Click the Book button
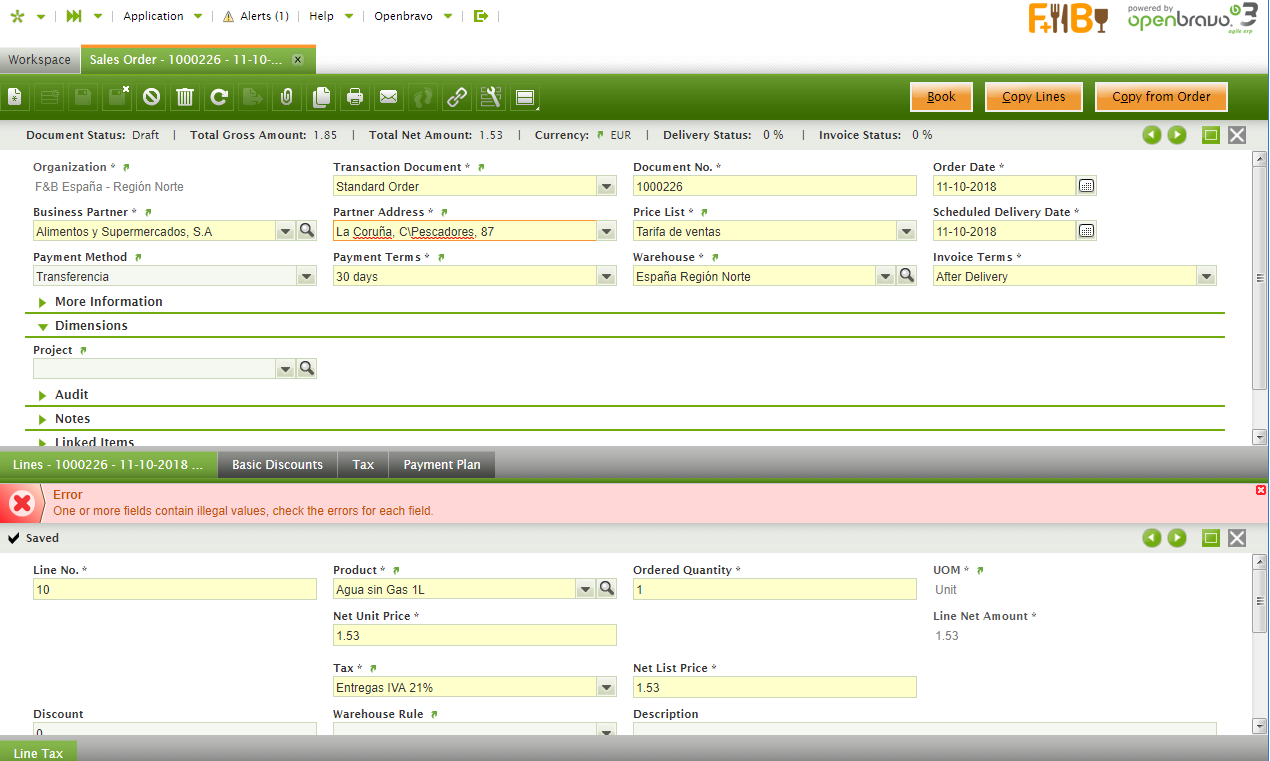 (x=941, y=97)
